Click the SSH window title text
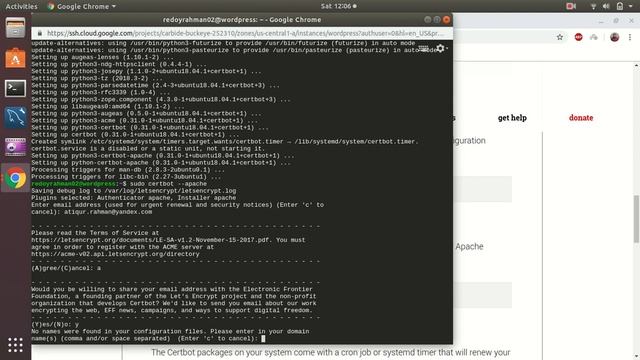 (x=242, y=20)
